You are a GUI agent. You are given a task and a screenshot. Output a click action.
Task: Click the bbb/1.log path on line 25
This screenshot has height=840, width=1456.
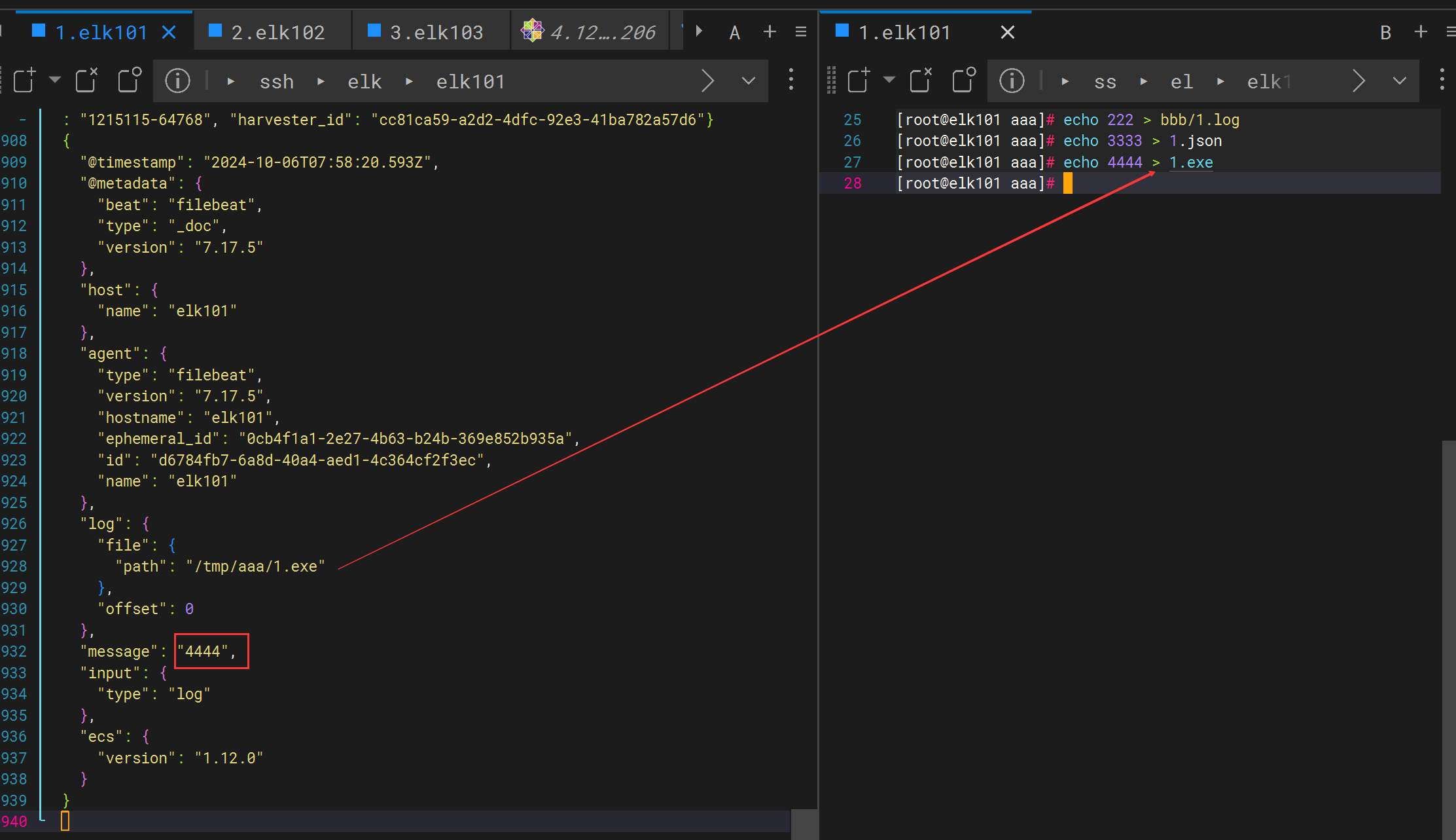pos(1199,120)
